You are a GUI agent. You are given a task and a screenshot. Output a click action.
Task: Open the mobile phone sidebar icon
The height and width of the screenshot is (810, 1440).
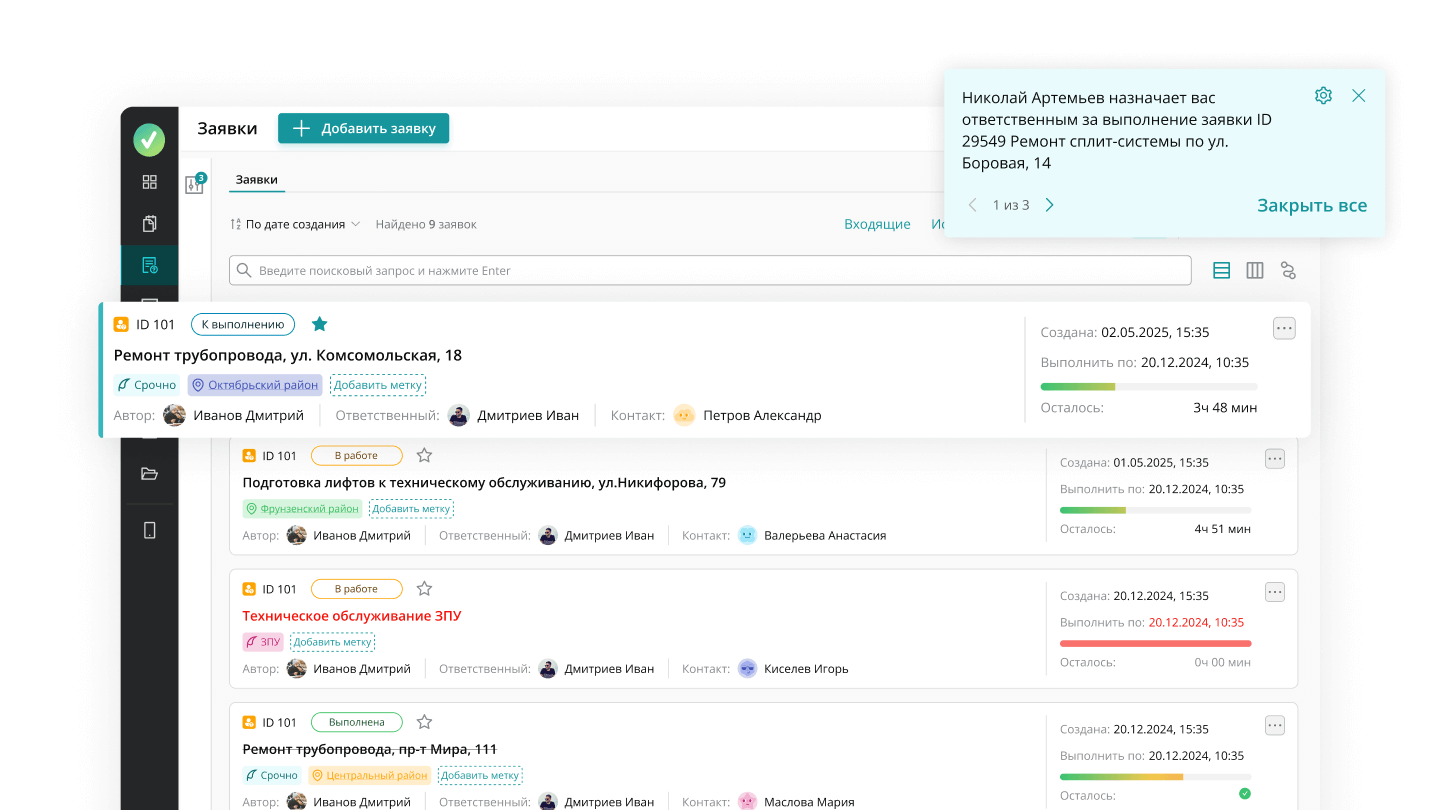[x=150, y=530]
